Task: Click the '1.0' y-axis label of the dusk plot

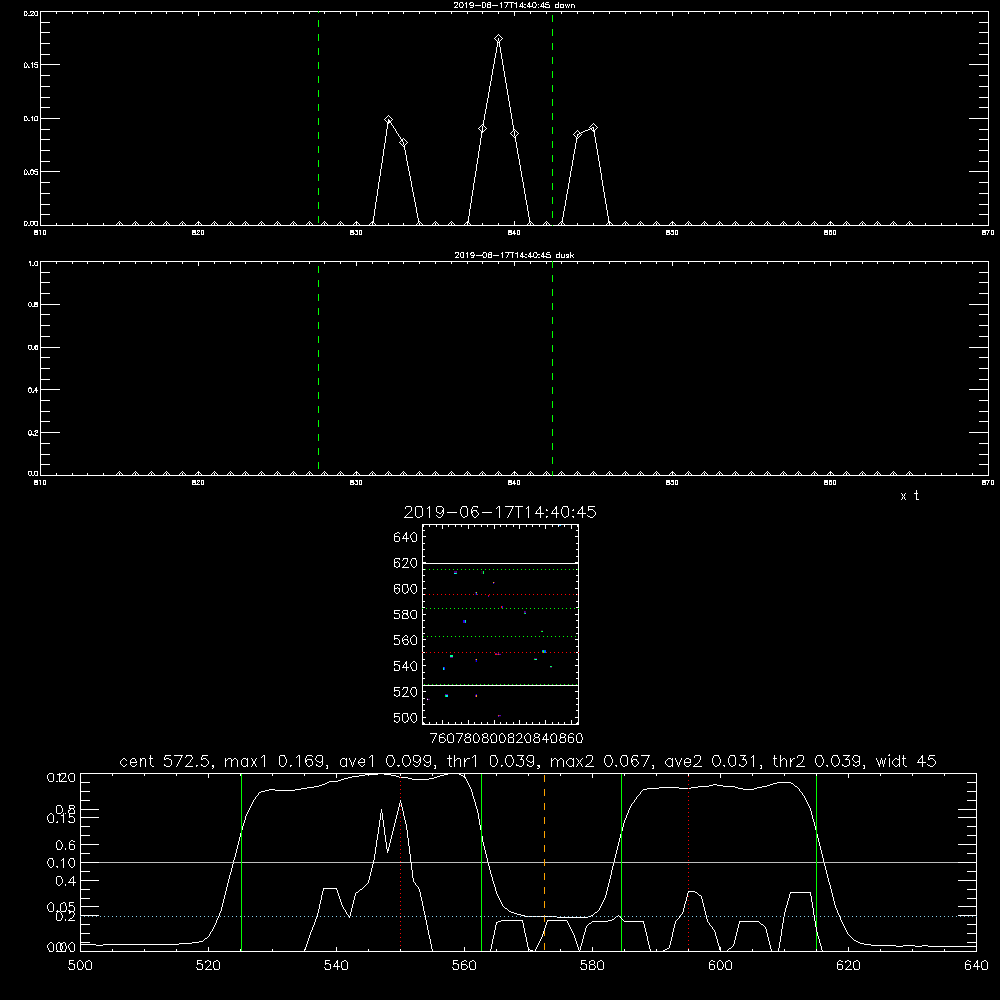Action: [33, 263]
